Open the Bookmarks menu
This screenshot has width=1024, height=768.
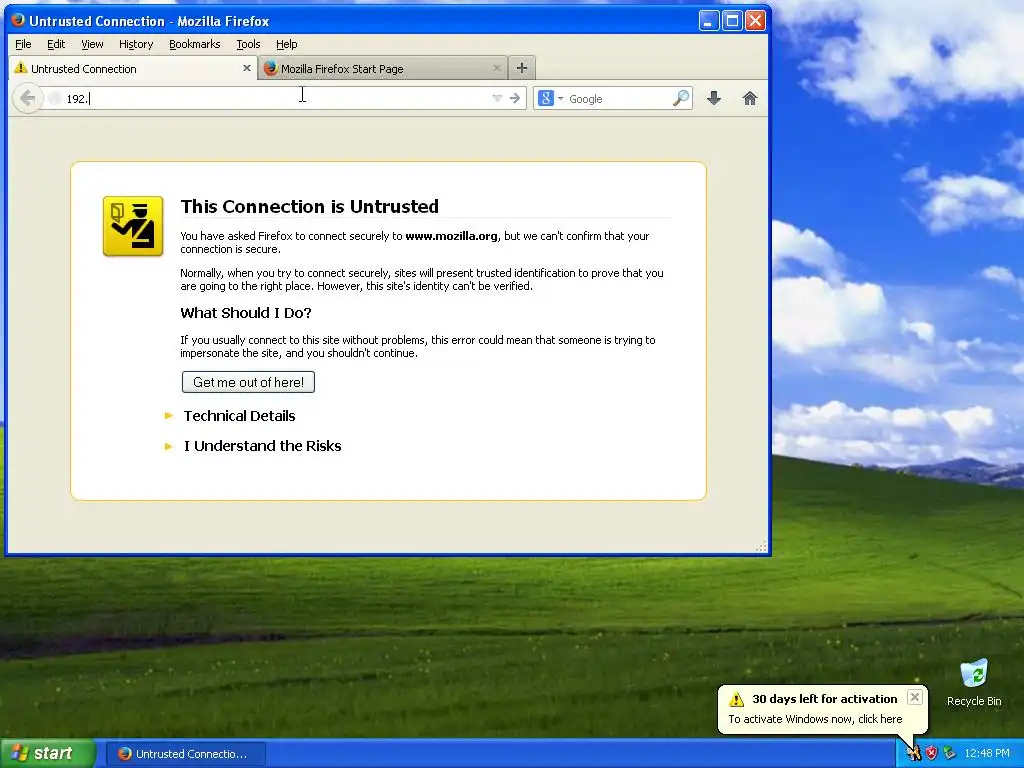(x=195, y=44)
